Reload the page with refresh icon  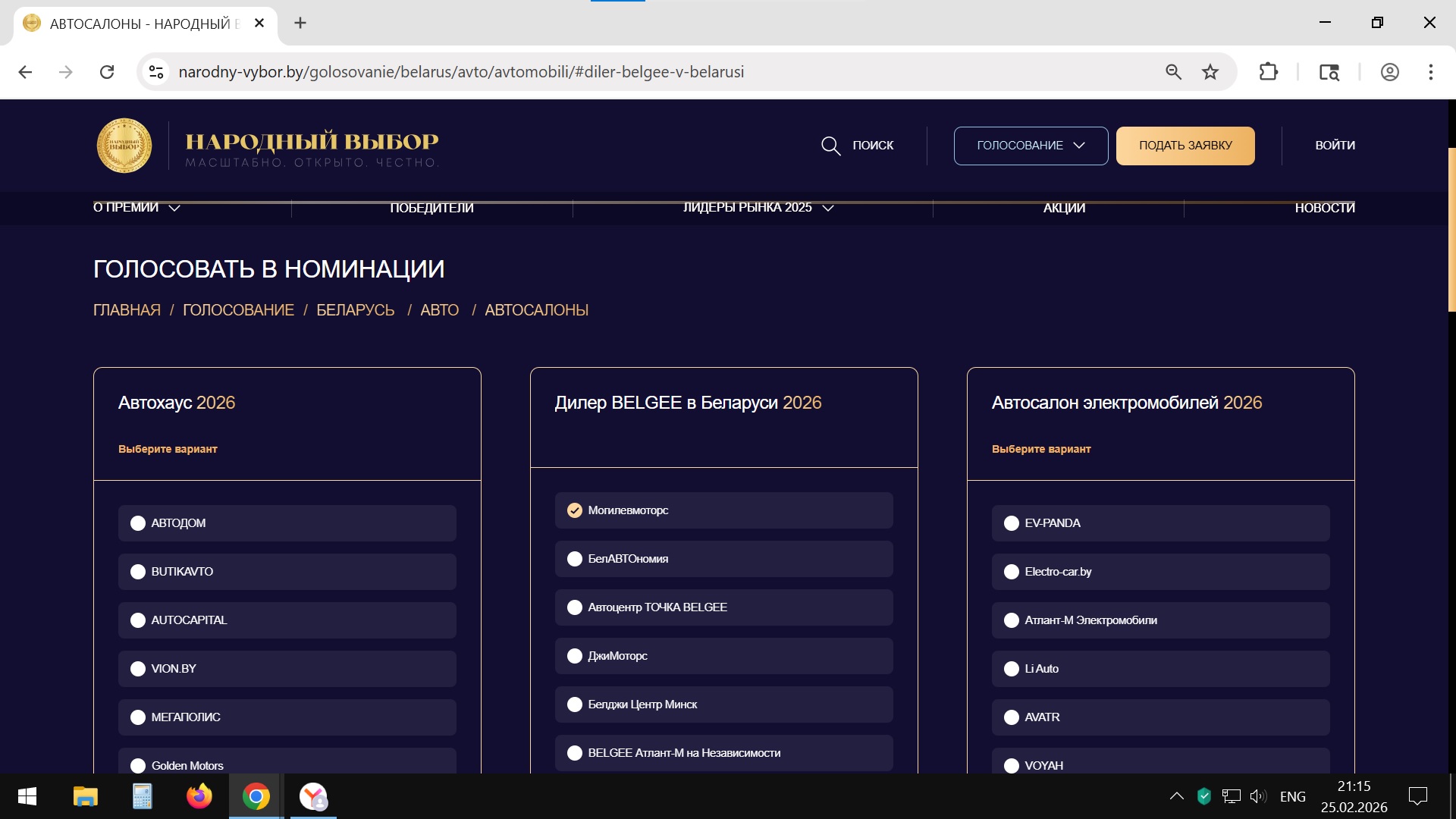107,72
